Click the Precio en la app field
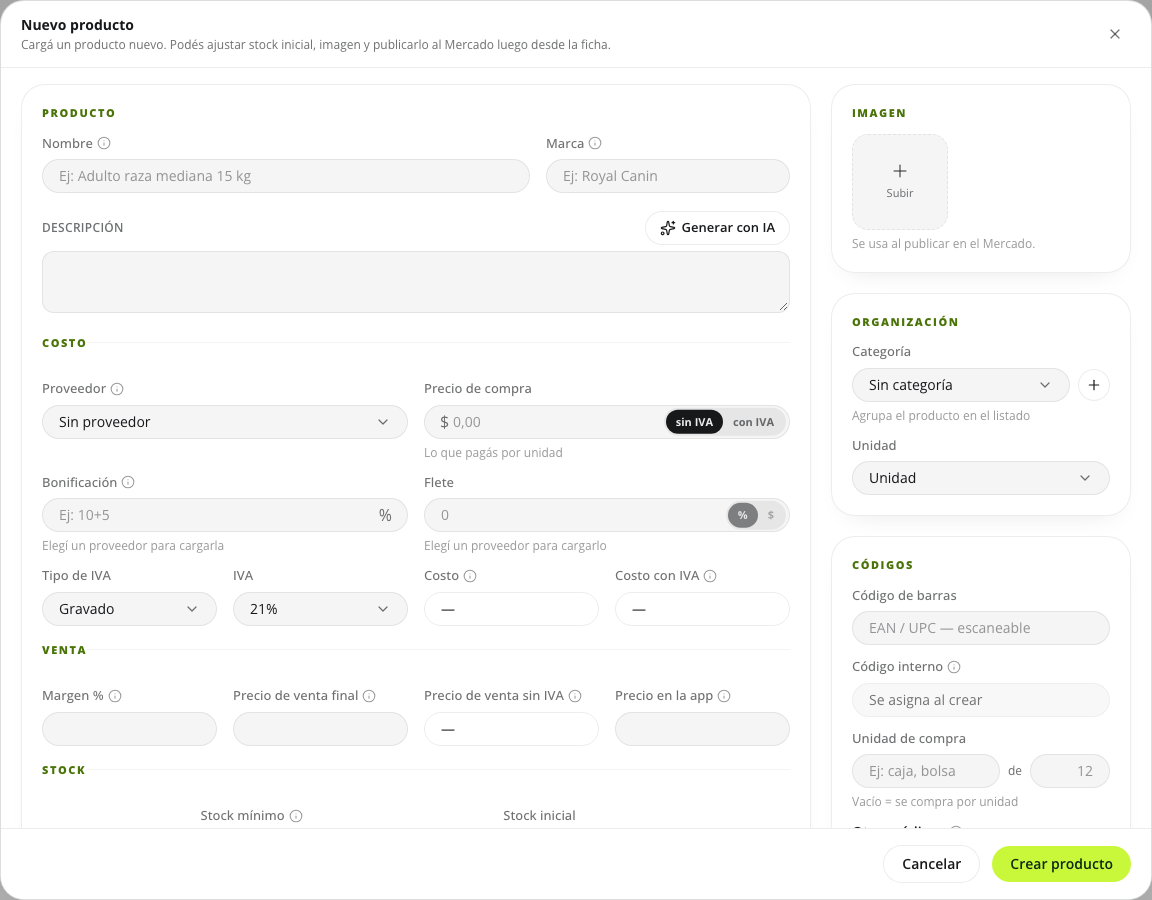 [x=702, y=729]
